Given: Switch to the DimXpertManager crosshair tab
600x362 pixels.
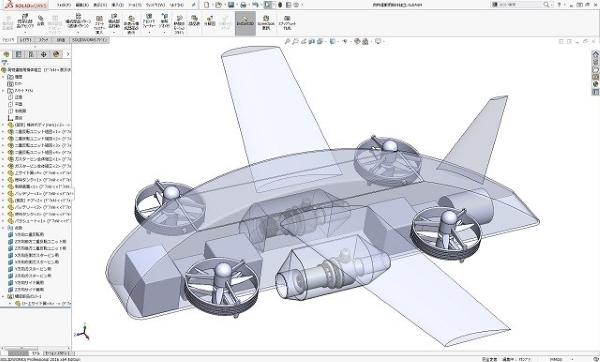Looking at the screenshot, I should tap(44, 54).
